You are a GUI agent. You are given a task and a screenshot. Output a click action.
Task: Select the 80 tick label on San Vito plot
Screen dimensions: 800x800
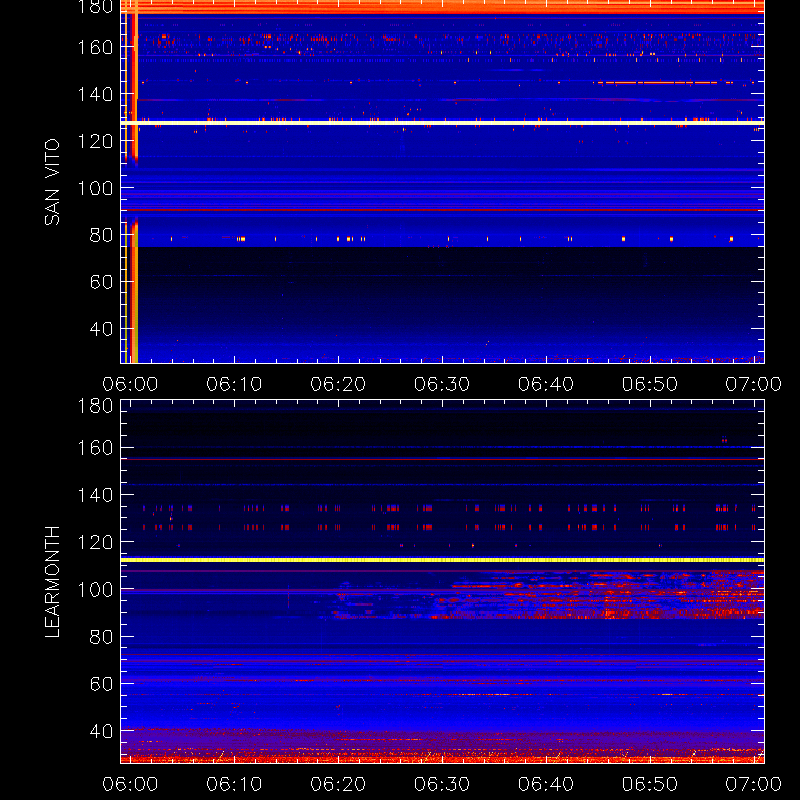coord(101,235)
